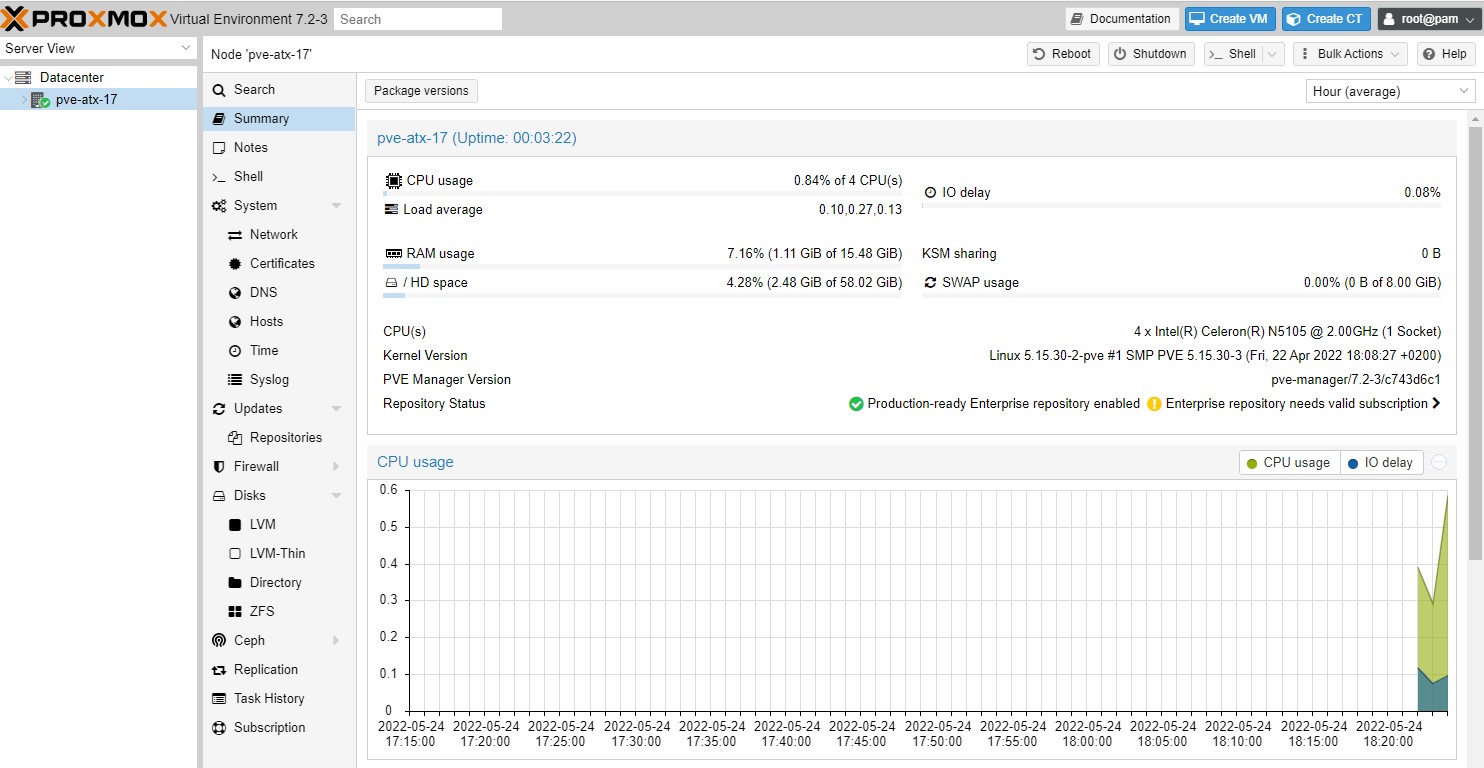The image size is (1484, 768).
Task: Open the Network settings
Action: 279,234
